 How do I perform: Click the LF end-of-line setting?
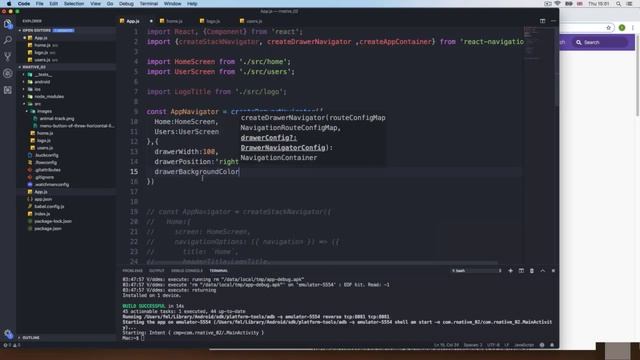tap(507, 345)
